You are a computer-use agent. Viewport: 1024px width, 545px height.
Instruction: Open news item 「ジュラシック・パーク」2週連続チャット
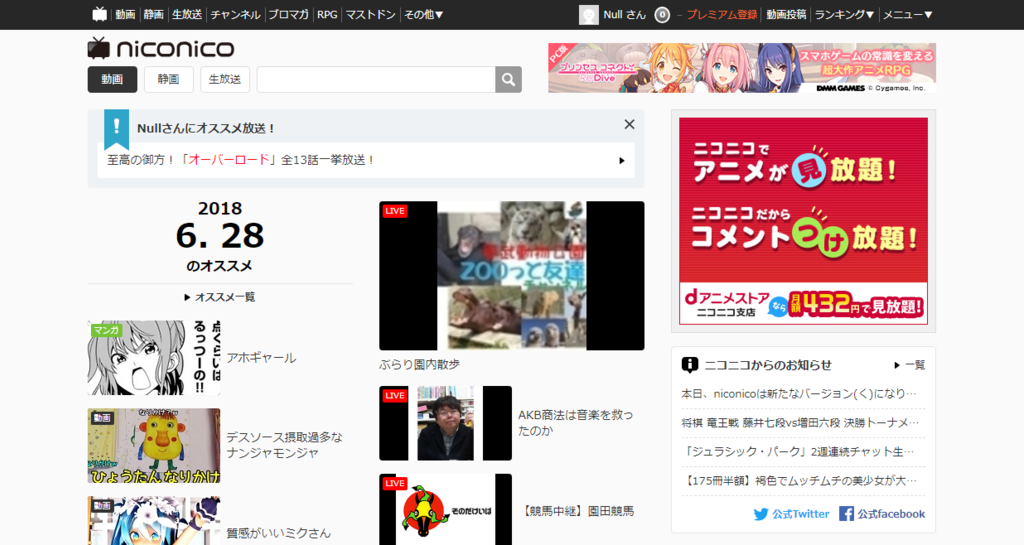[798, 452]
